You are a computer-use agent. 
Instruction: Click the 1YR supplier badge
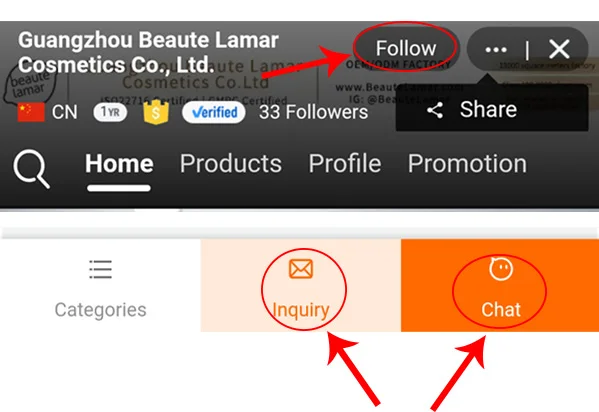pyautogui.click(x=110, y=112)
